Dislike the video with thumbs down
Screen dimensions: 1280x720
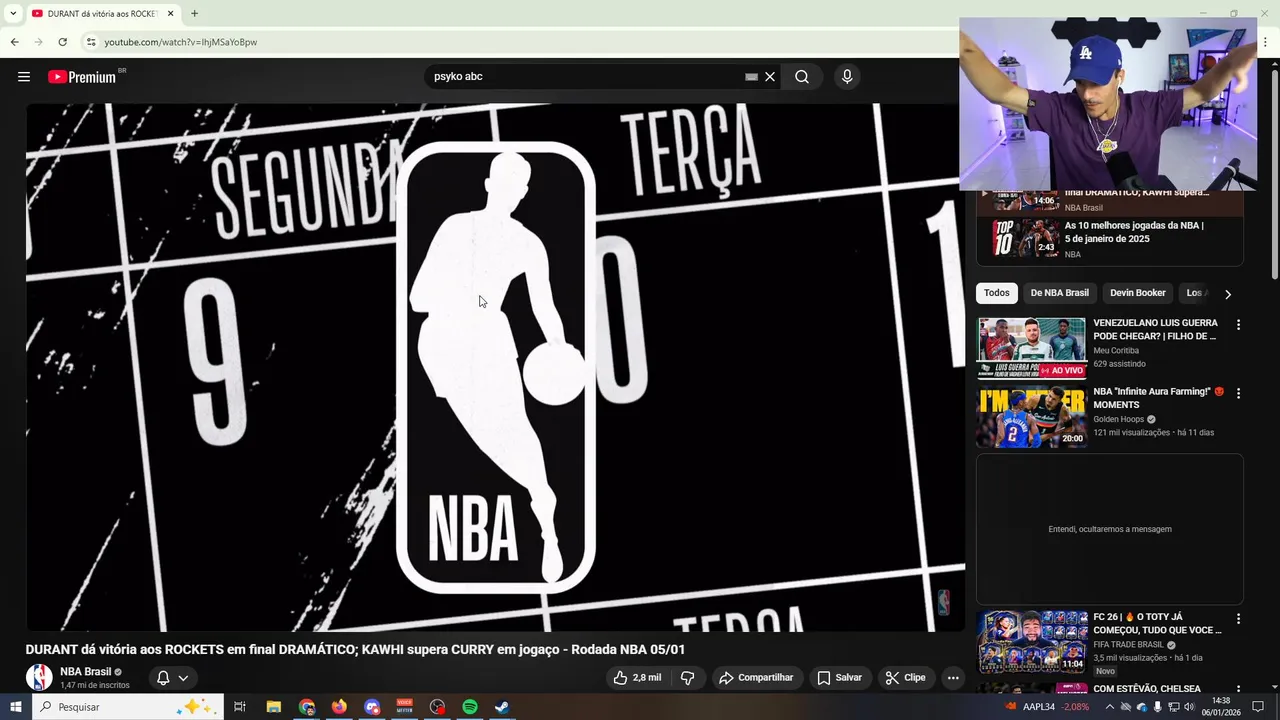coord(687,678)
